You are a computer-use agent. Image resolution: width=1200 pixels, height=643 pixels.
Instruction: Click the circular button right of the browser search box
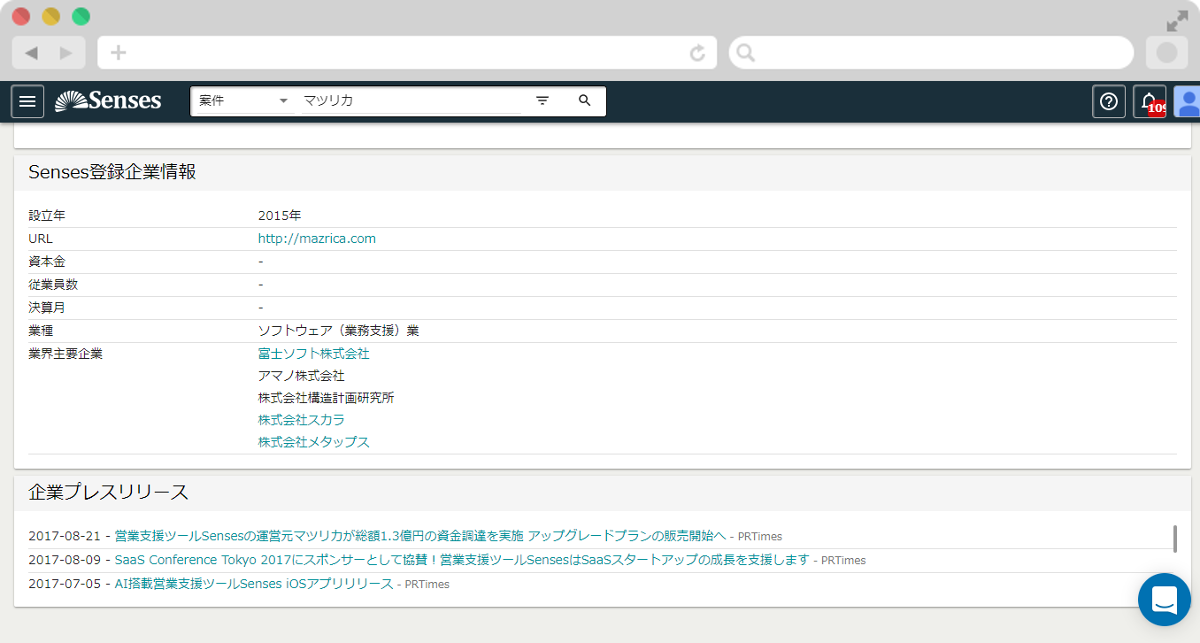[1167, 53]
